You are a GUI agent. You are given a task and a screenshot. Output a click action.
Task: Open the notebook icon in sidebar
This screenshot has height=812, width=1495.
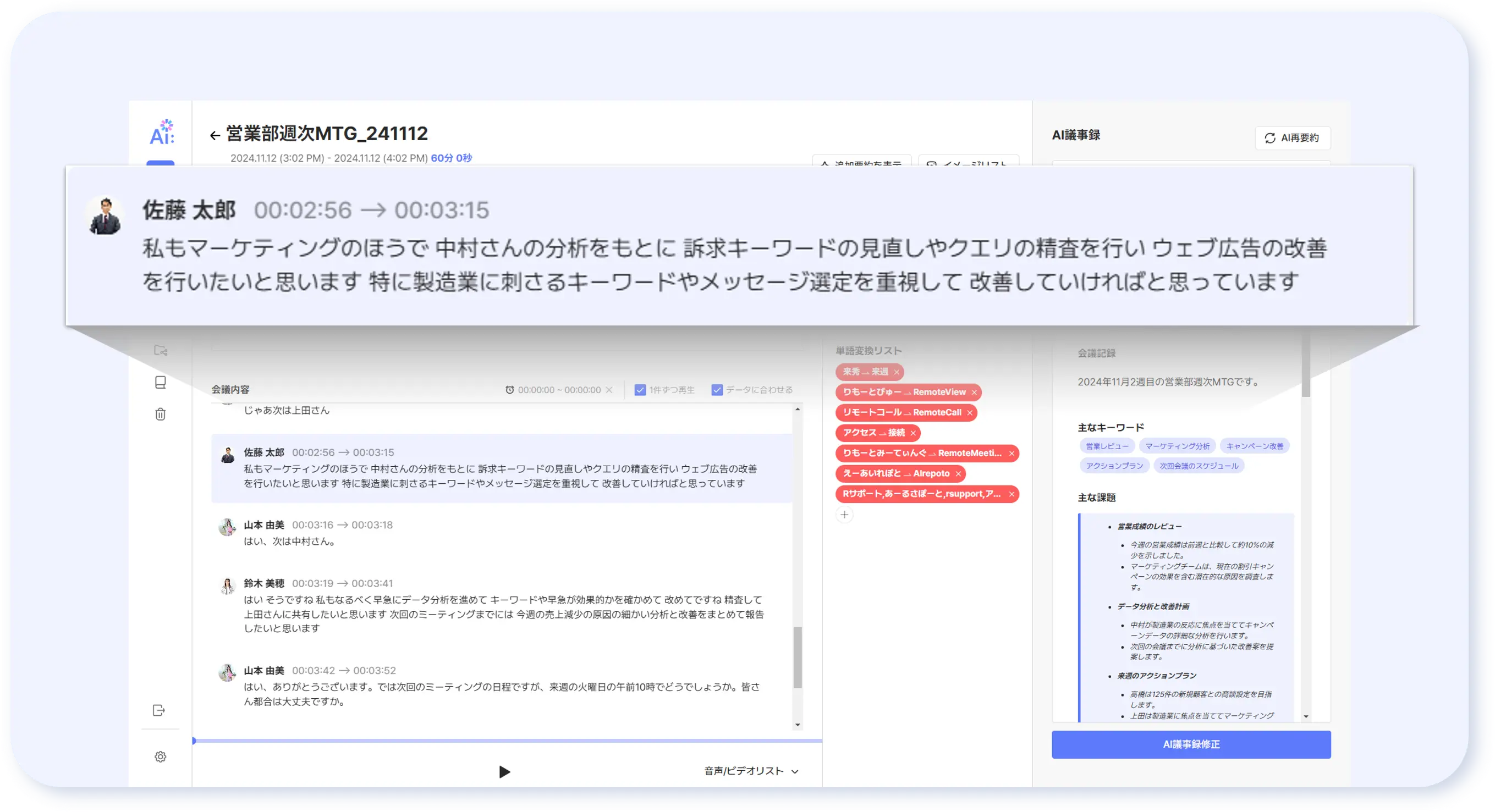coord(161,382)
